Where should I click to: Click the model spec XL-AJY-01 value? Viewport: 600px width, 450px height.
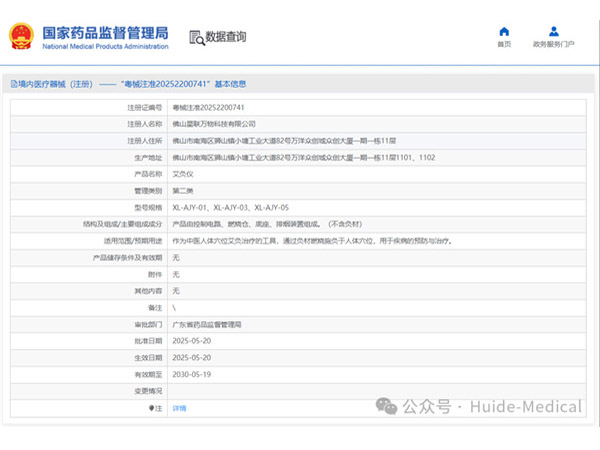click(x=190, y=207)
